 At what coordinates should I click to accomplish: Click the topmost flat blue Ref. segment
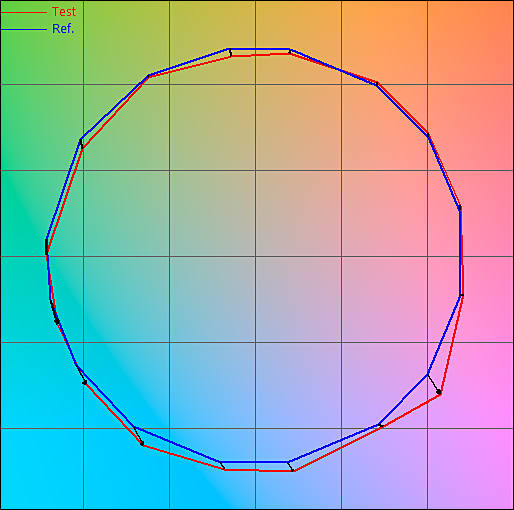click(x=258, y=49)
